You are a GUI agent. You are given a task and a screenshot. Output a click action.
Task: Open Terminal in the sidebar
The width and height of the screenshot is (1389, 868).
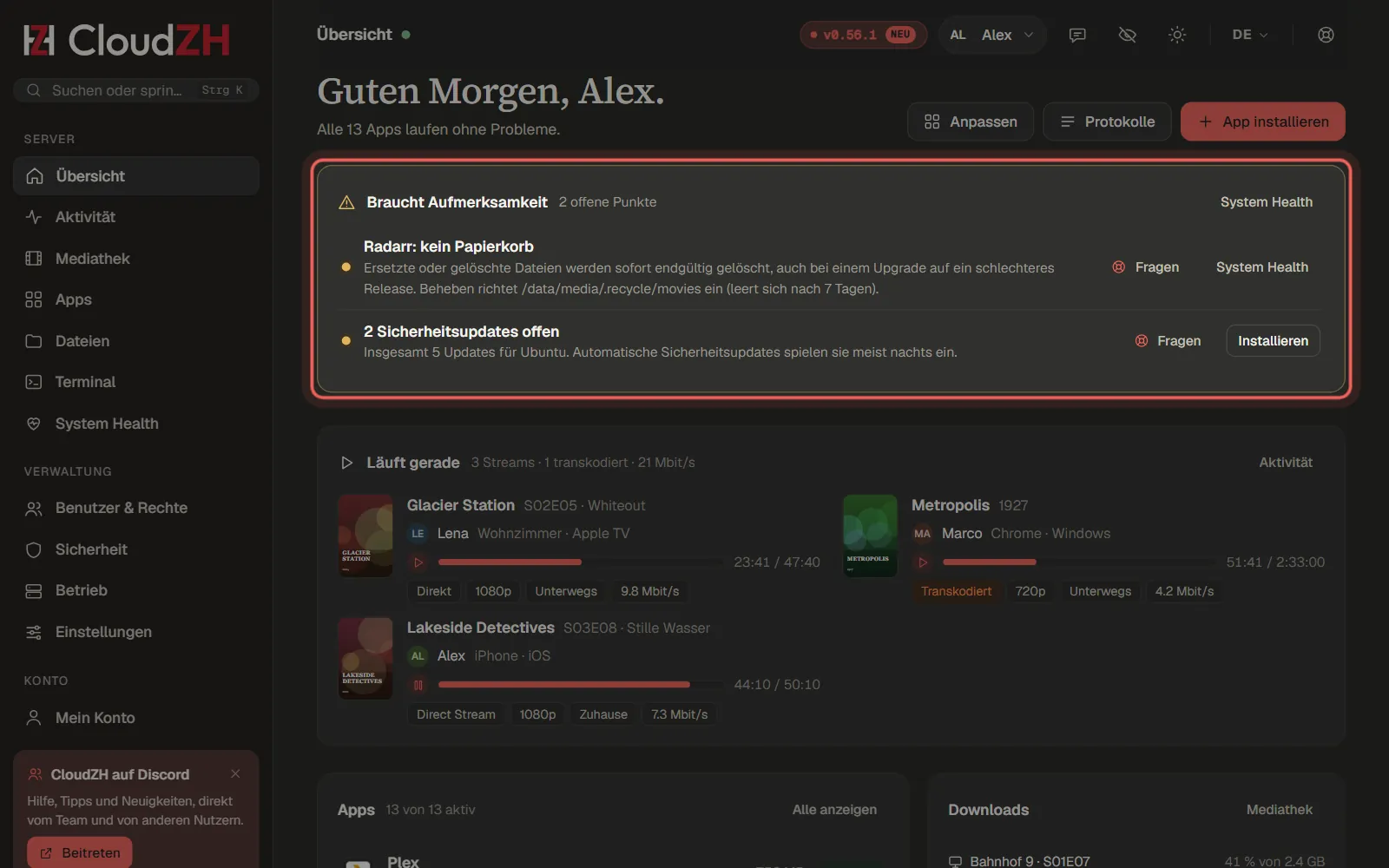pos(136,382)
